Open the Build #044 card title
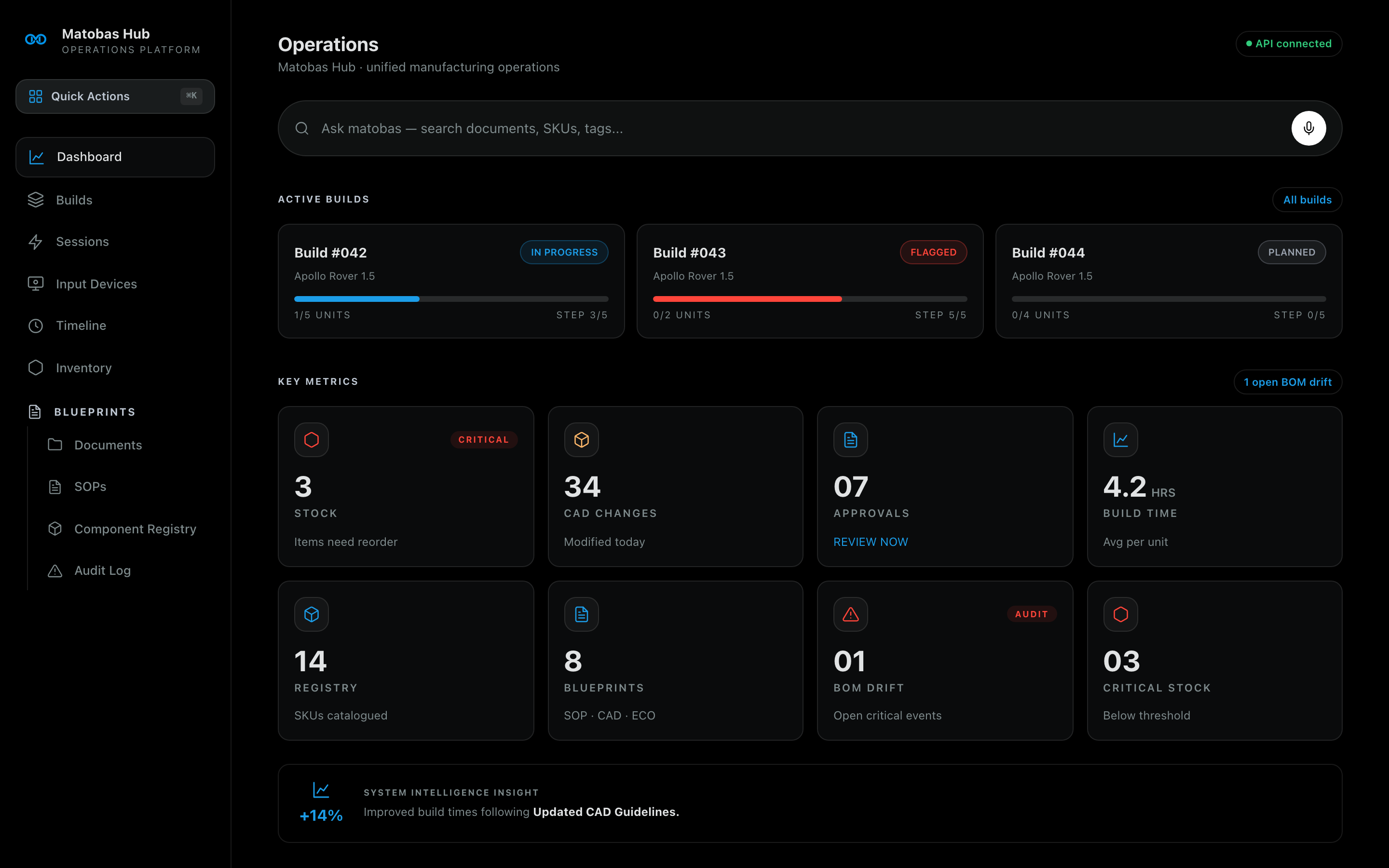 [x=1048, y=253]
